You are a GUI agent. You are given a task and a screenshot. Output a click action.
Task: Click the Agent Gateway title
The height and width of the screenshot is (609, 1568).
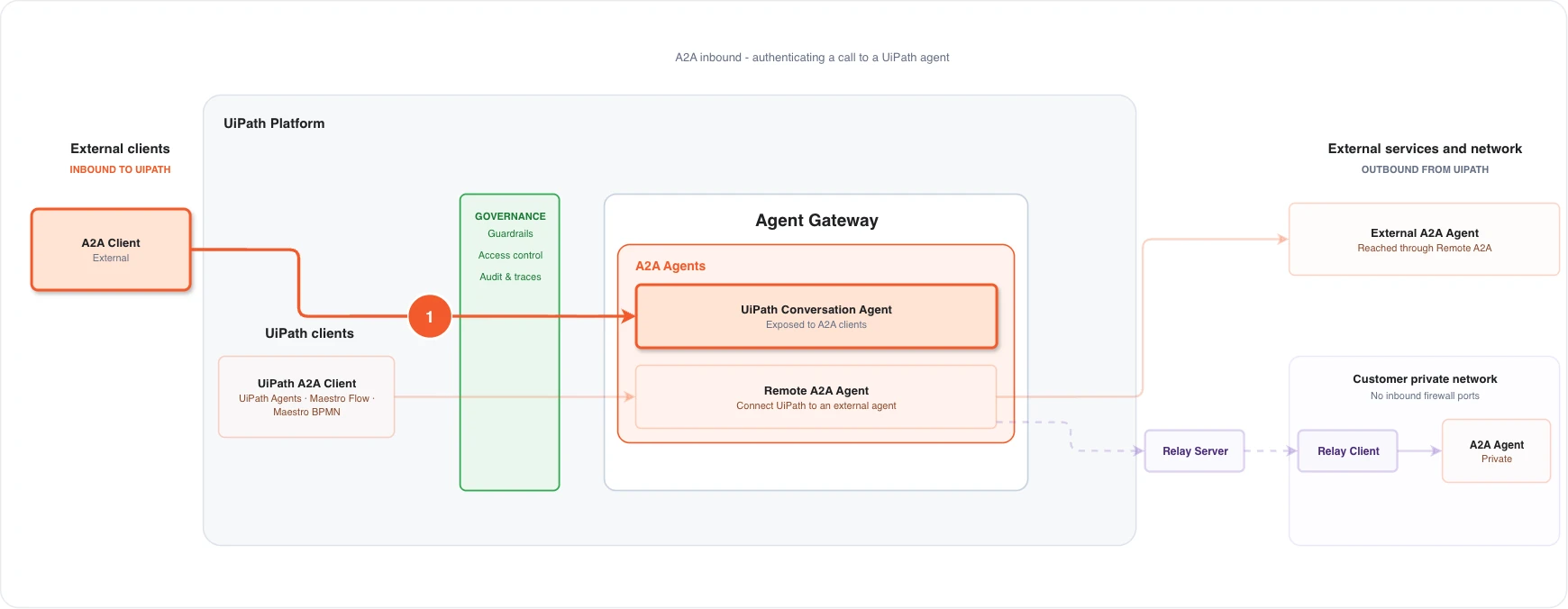[816, 221]
